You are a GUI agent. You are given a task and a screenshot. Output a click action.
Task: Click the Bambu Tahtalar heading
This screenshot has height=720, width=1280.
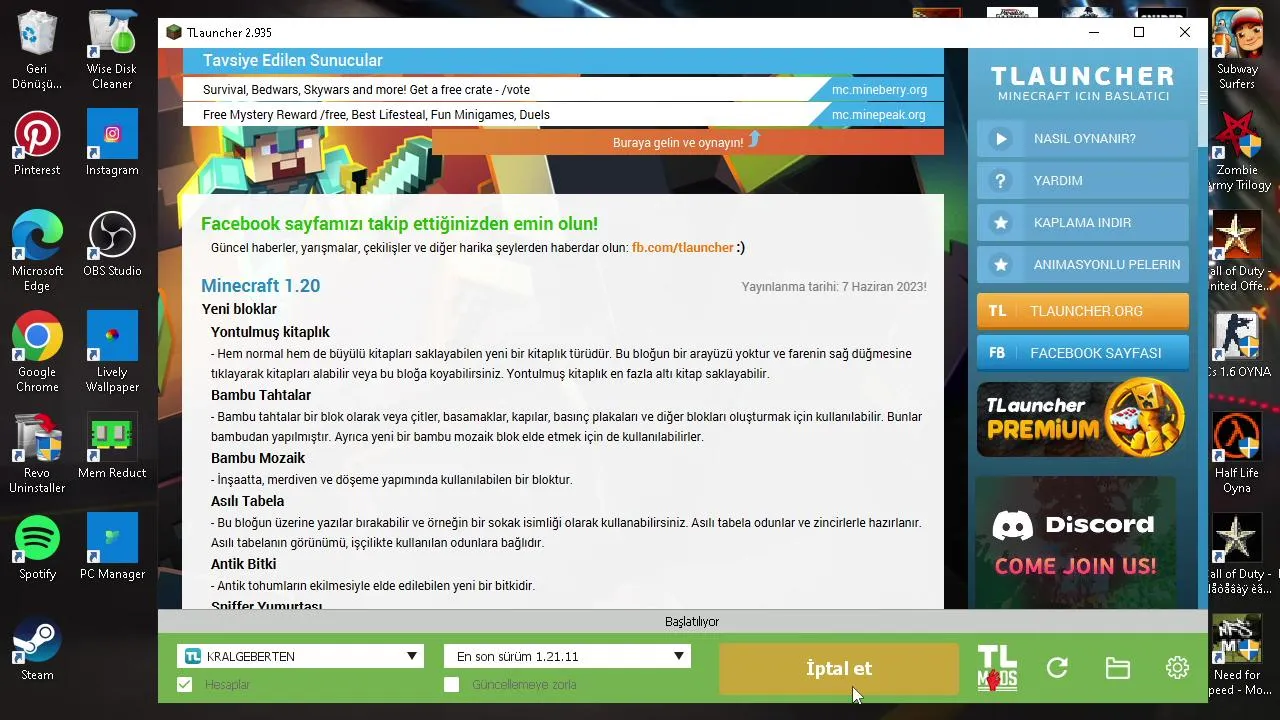click(x=261, y=395)
